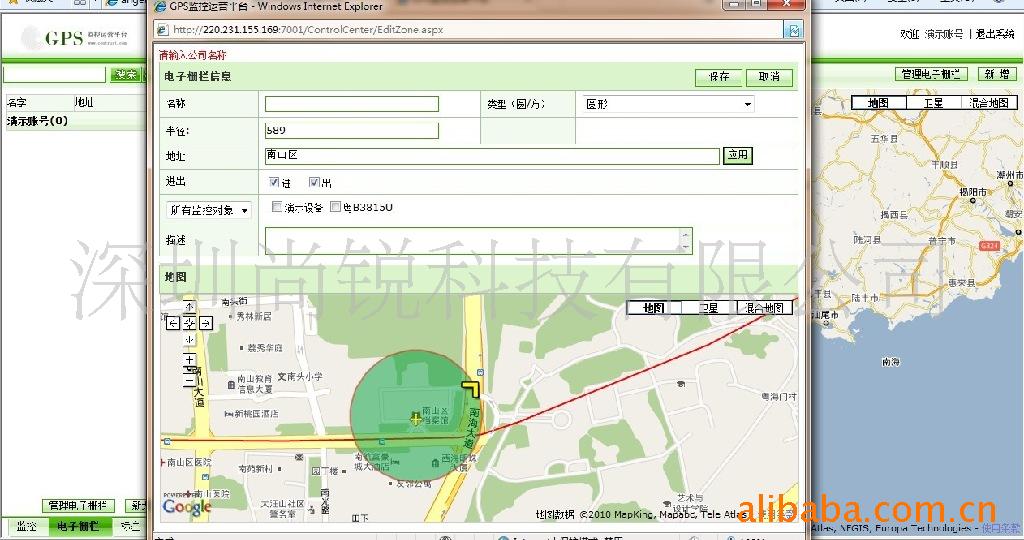This screenshot has height=540, width=1024.
Task: Click the 南山区医院 label on map
Action: 189,462
